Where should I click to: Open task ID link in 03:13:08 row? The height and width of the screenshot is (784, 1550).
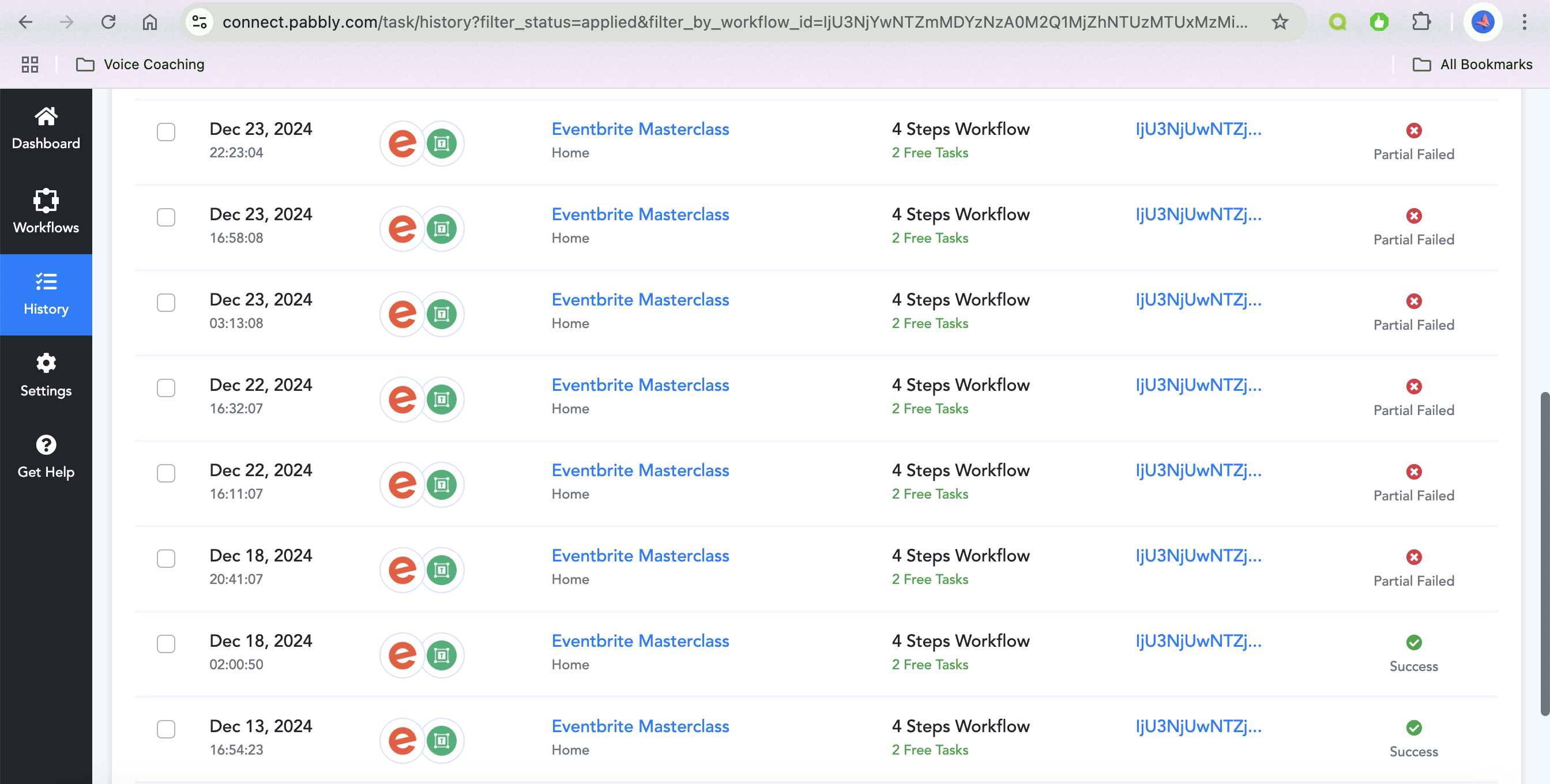coord(1198,300)
